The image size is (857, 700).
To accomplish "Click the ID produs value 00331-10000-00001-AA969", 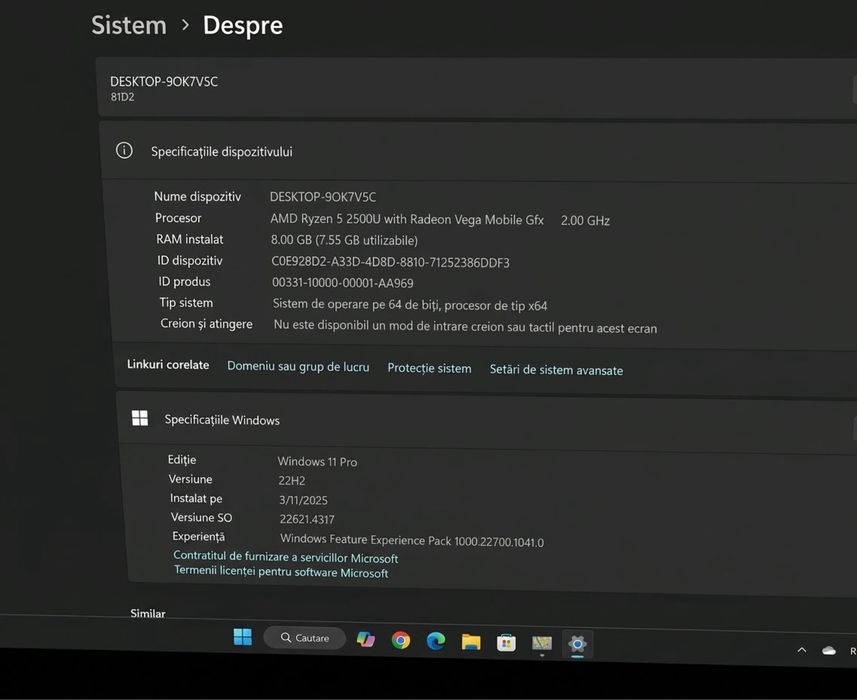I will (343, 283).
